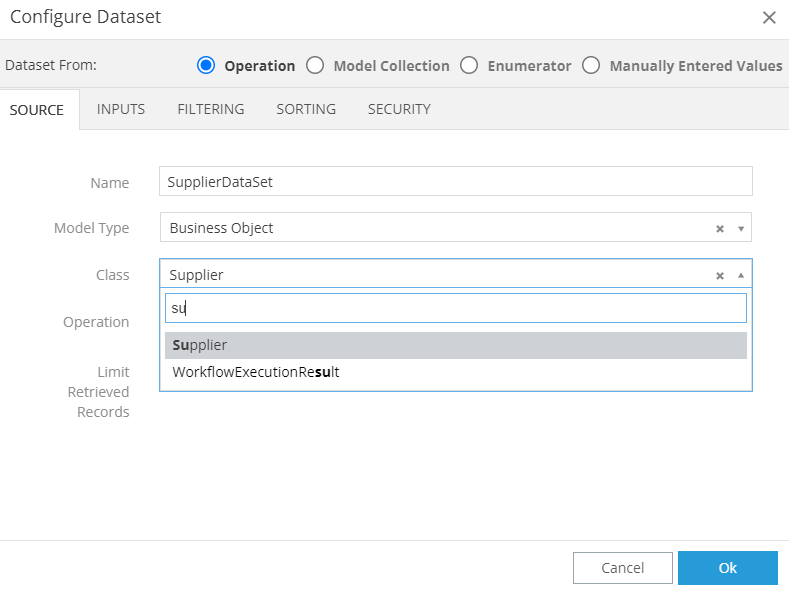
Task: Switch to the SOURCE tab
Action: coord(37,109)
